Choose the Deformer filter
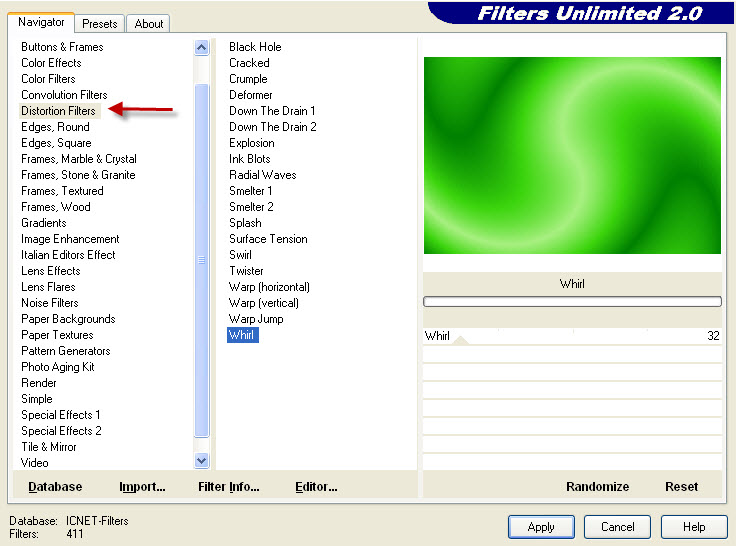This screenshot has height=546, width=736. [251, 95]
